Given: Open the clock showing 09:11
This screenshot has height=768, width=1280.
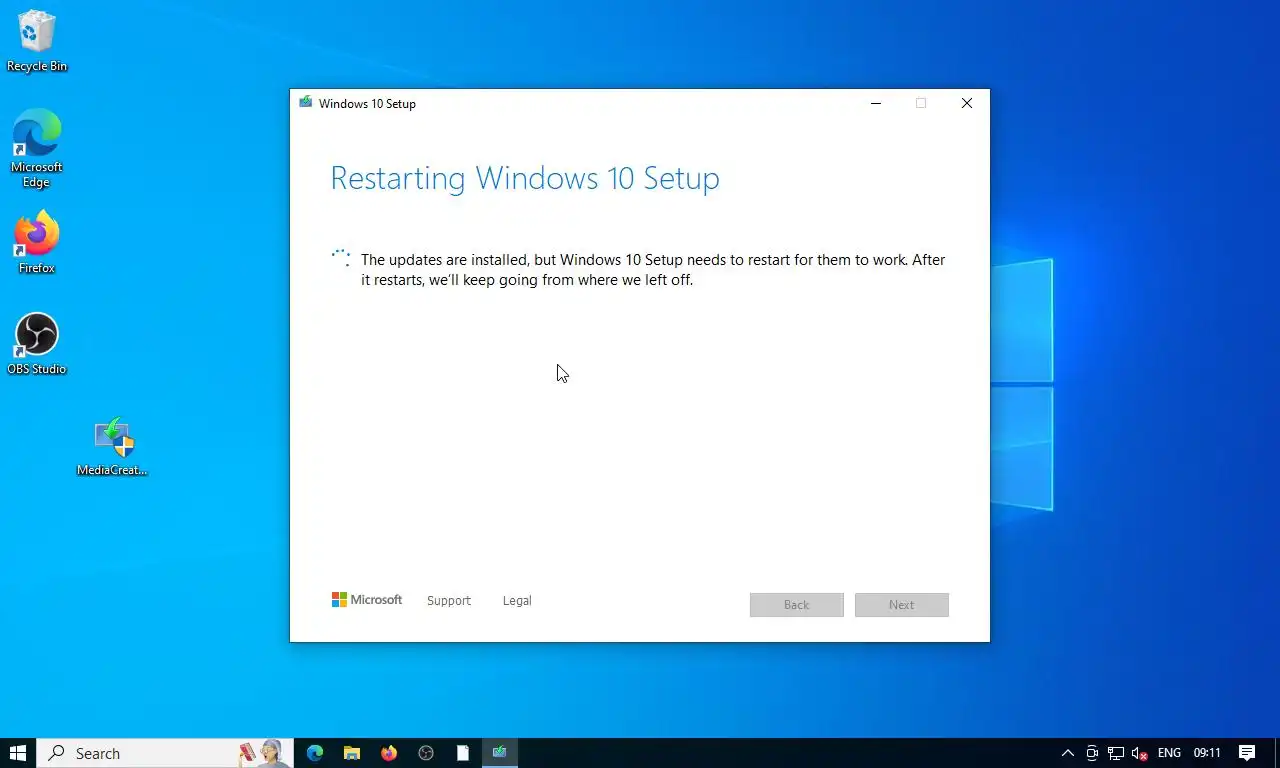Looking at the screenshot, I should (1207, 753).
